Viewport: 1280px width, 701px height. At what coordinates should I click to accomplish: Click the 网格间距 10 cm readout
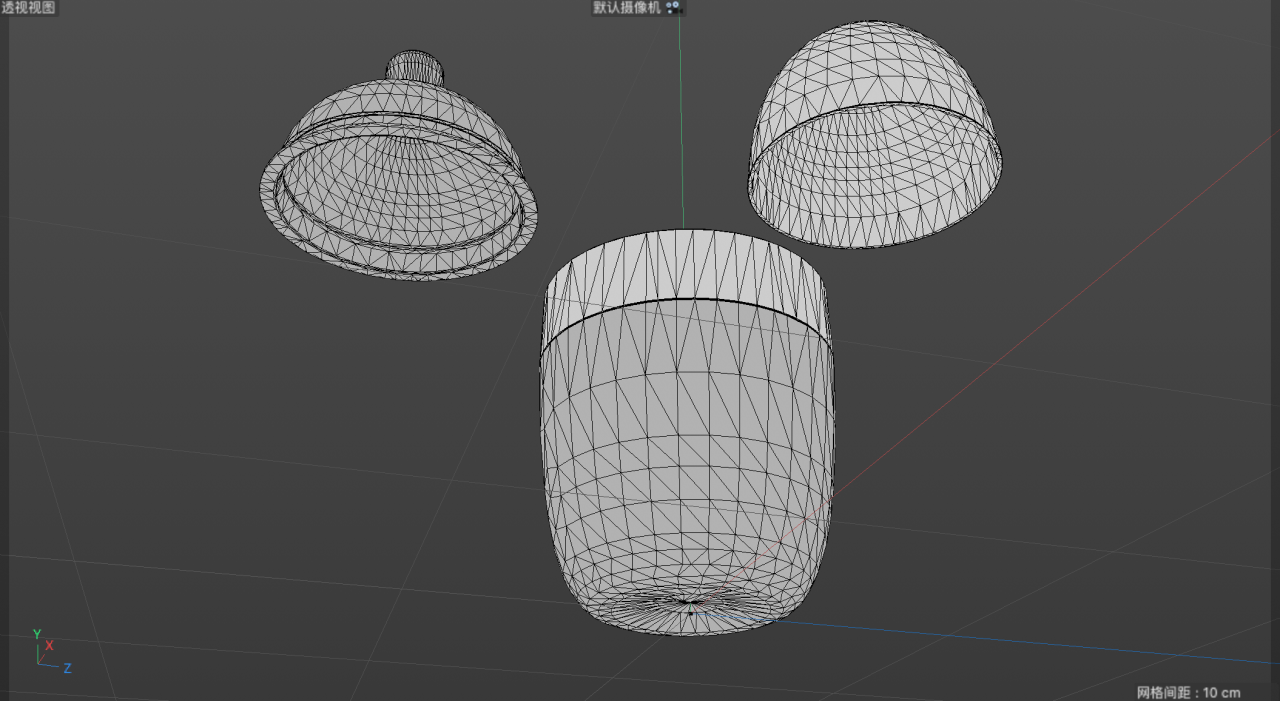tap(1188, 692)
